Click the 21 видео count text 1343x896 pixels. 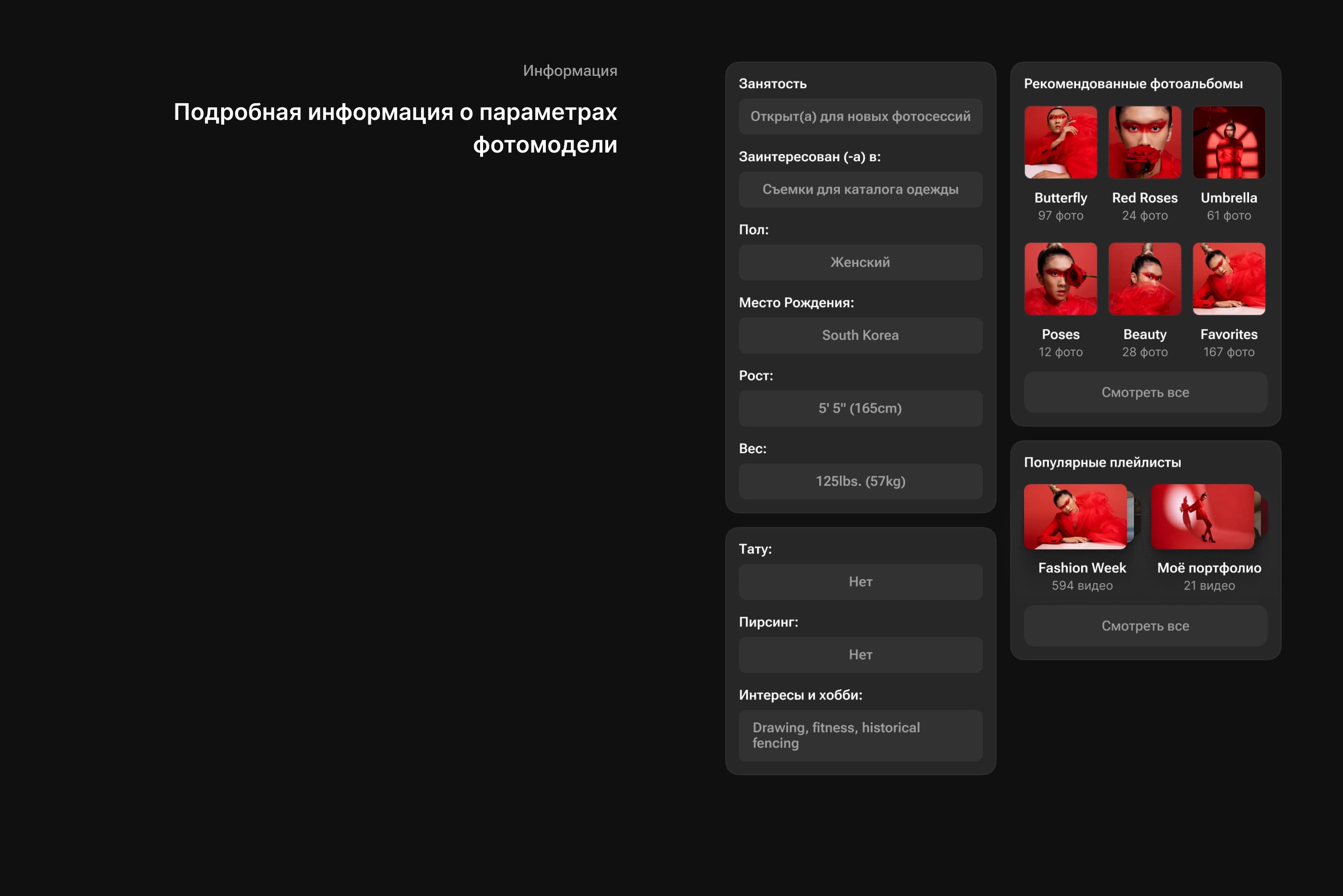point(1209,586)
